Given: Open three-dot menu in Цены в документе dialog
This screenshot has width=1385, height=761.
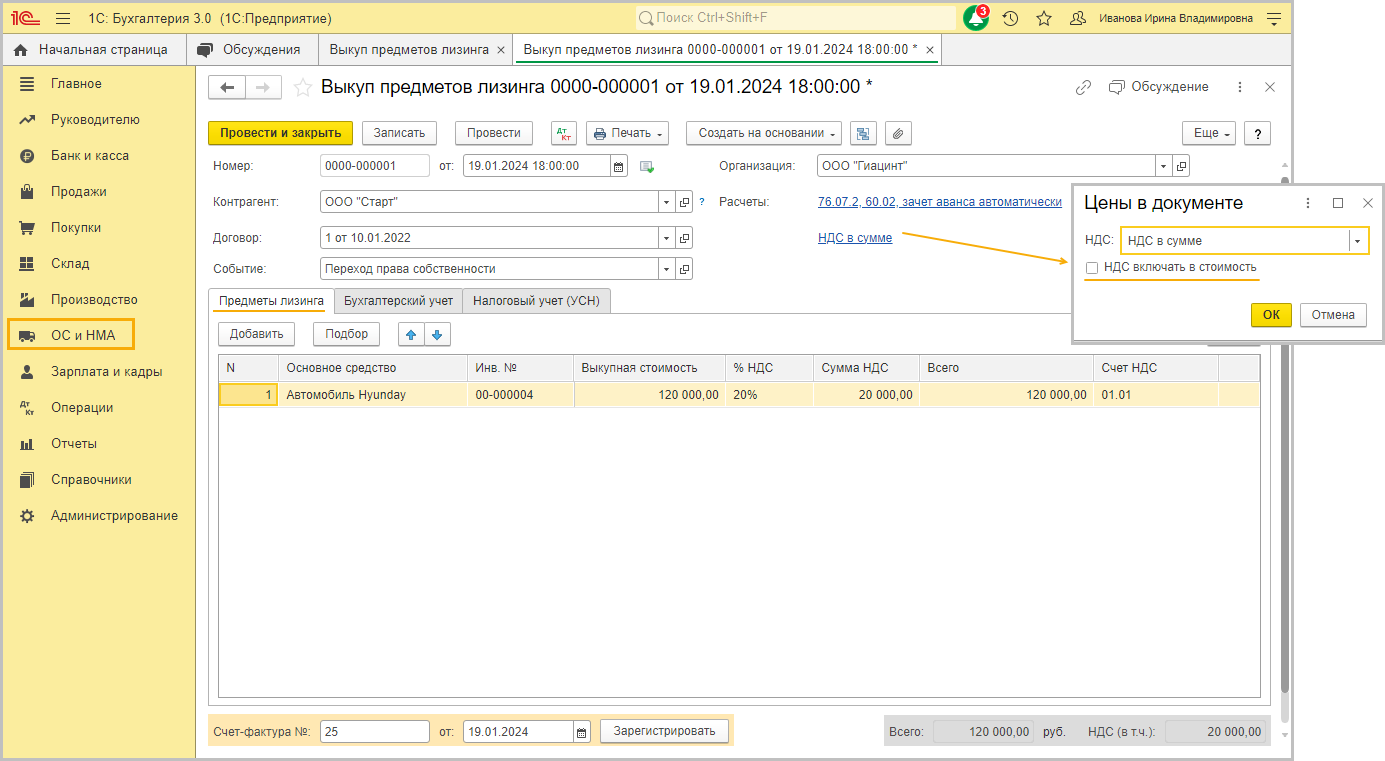Looking at the screenshot, I should pyautogui.click(x=1308, y=203).
